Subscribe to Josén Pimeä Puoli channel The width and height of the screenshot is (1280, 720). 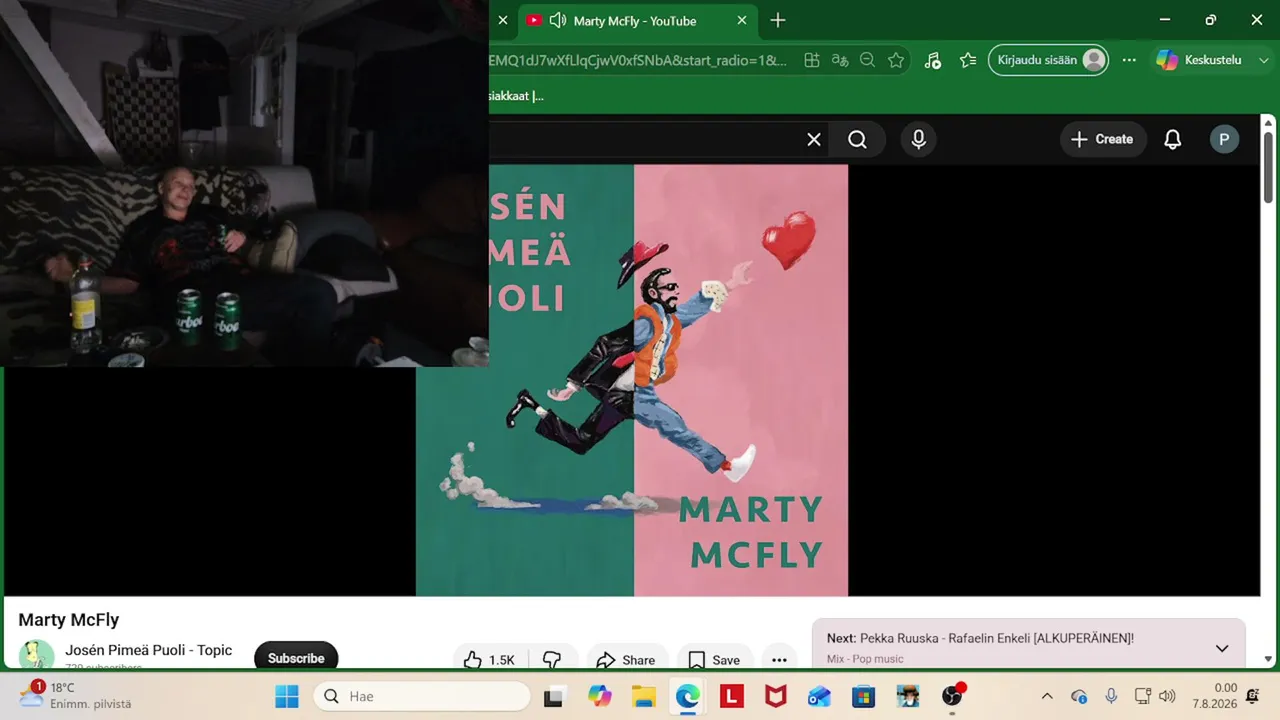point(296,657)
